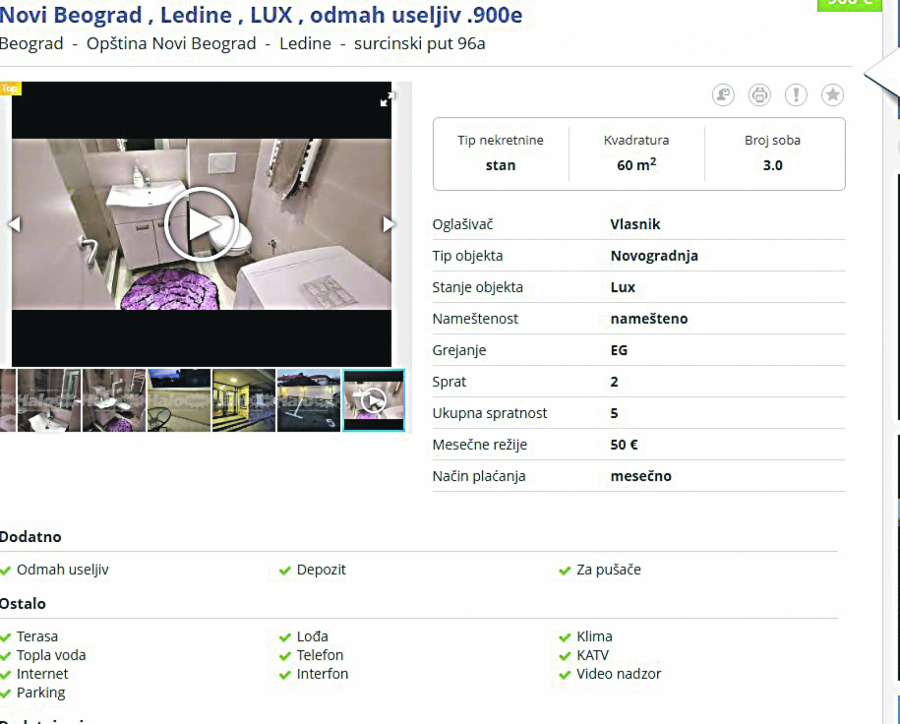Click the Opština Novi Beograd breadcrumb

coord(171,44)
